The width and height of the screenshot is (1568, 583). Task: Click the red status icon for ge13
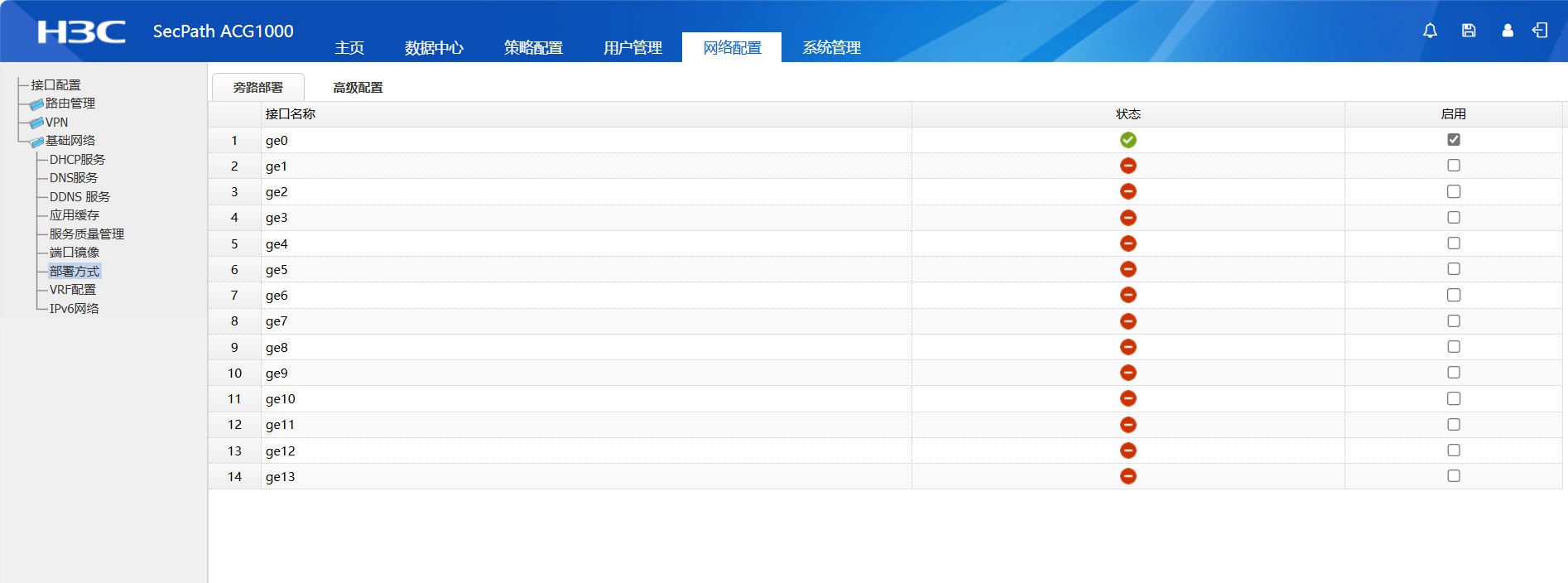click(1128, 476)
